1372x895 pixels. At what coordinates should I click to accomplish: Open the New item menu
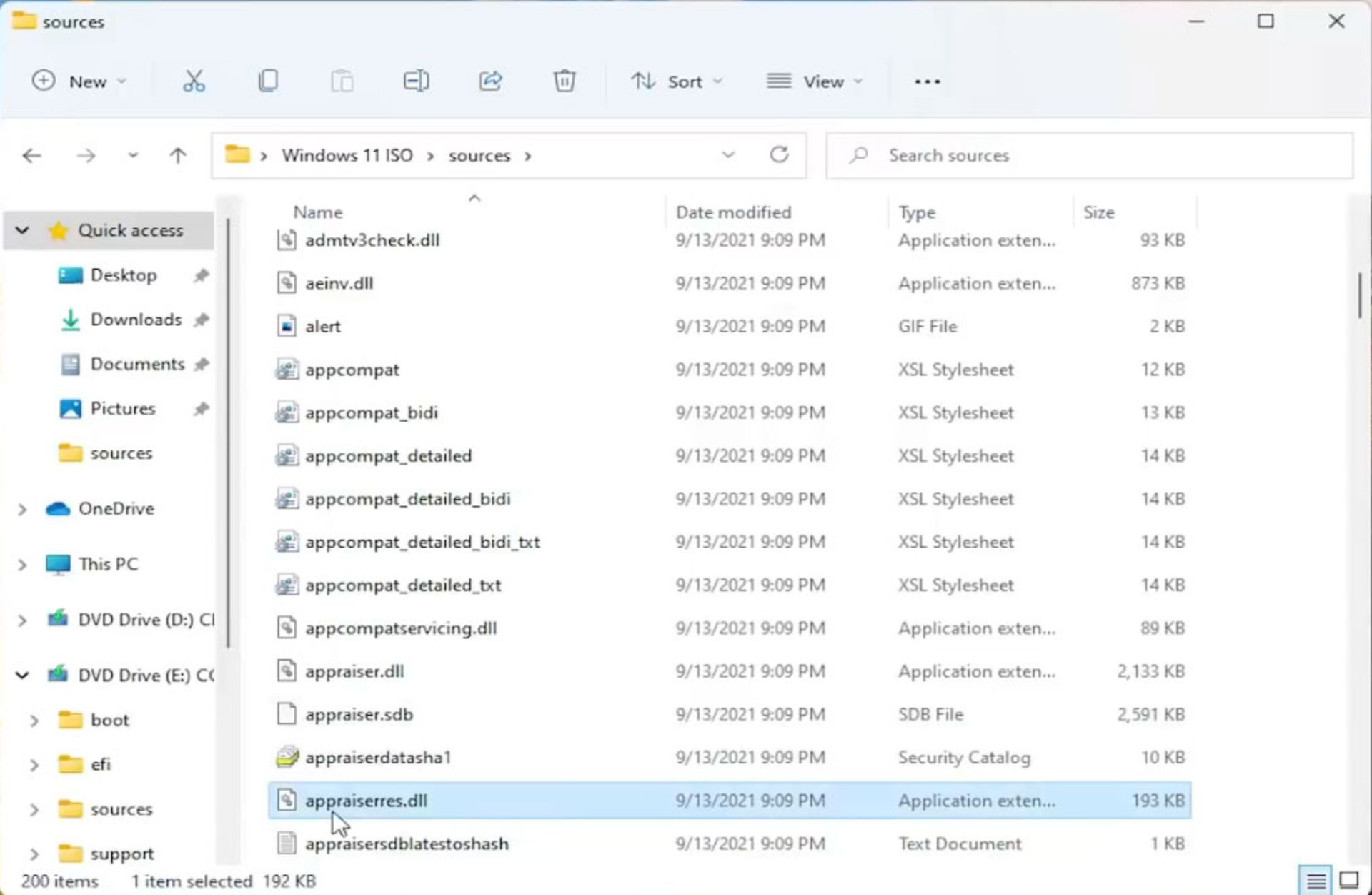coord(79,81)
